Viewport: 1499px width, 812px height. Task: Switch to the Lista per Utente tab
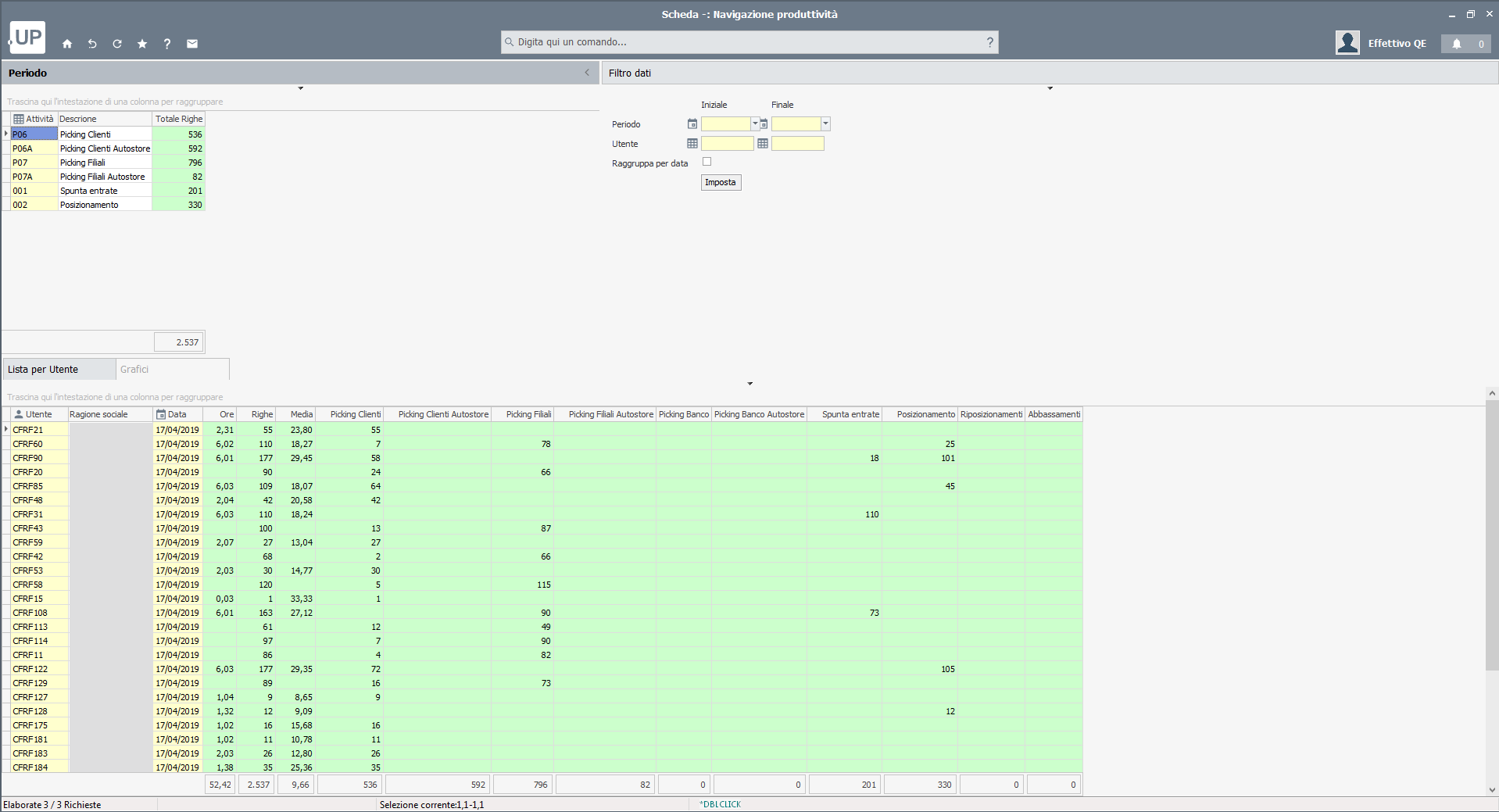59,369
